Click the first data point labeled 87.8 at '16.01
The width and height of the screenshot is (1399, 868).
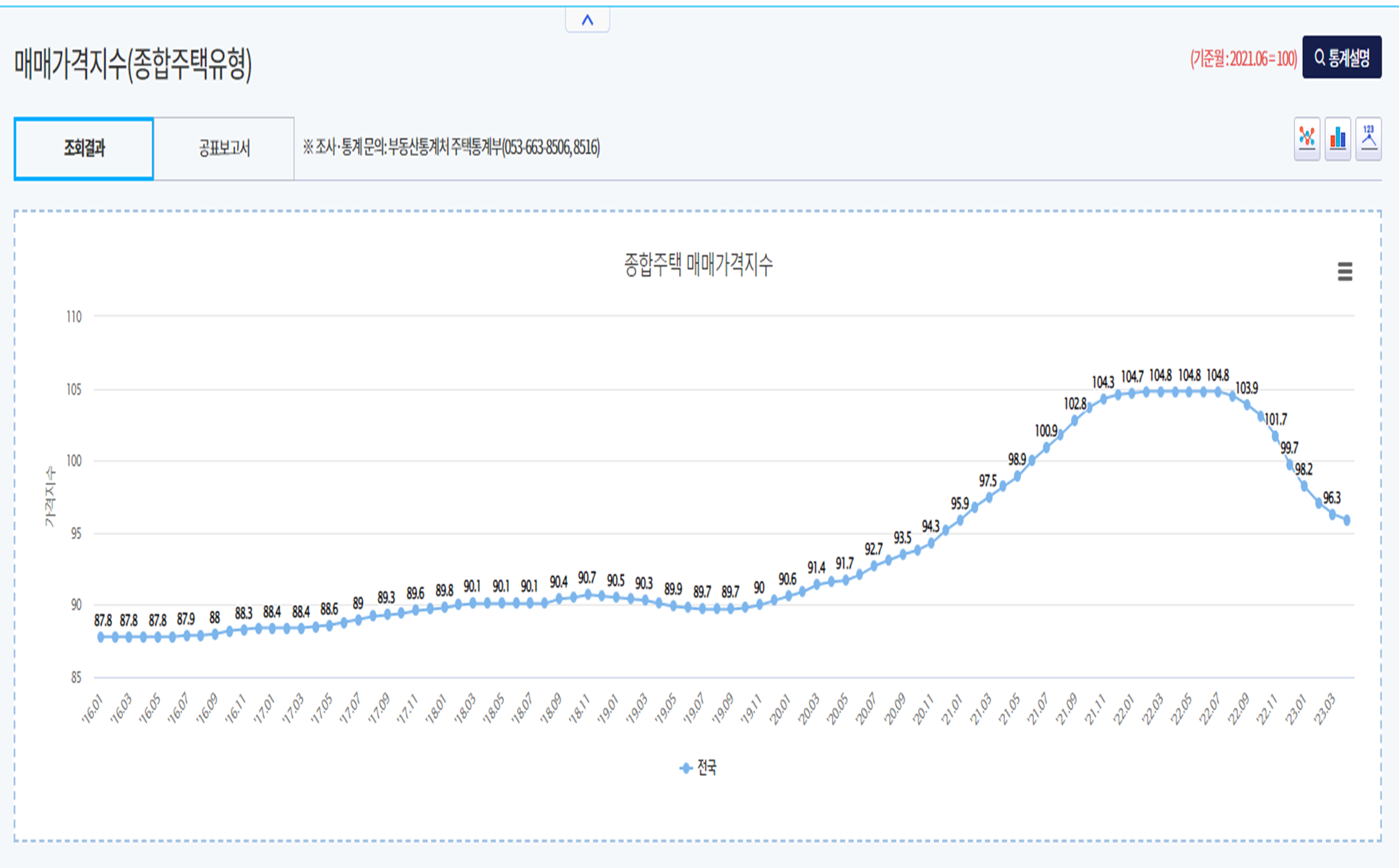coord(101,637)
